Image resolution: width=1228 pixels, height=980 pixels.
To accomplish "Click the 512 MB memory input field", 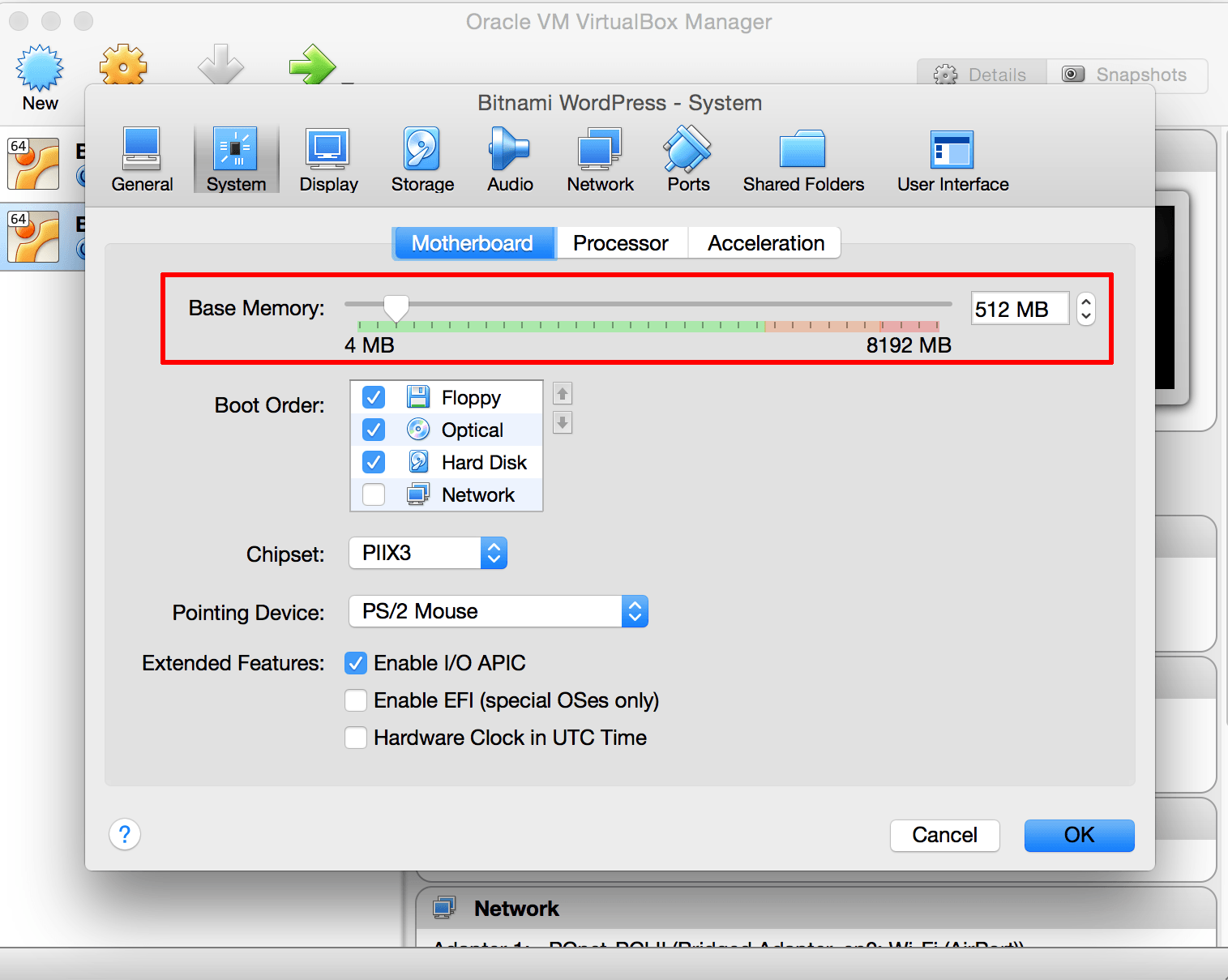I will [x=1020, y=309].
